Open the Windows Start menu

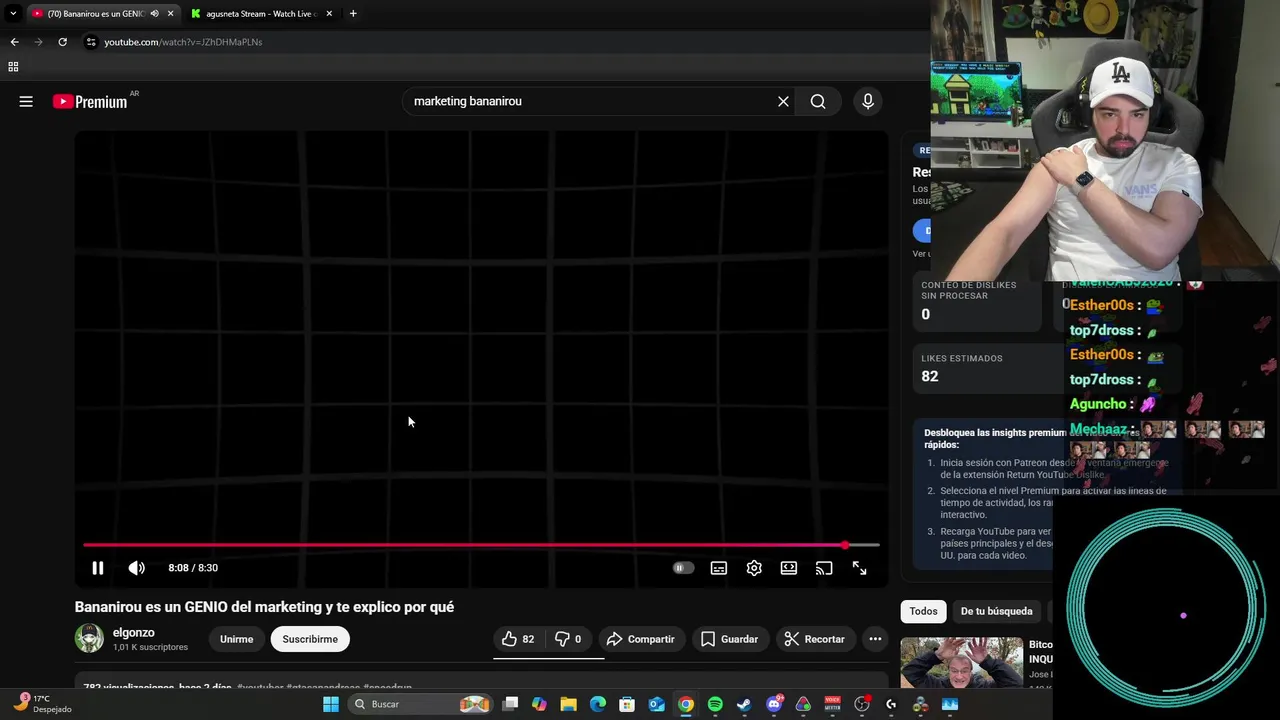coord(331,704)
